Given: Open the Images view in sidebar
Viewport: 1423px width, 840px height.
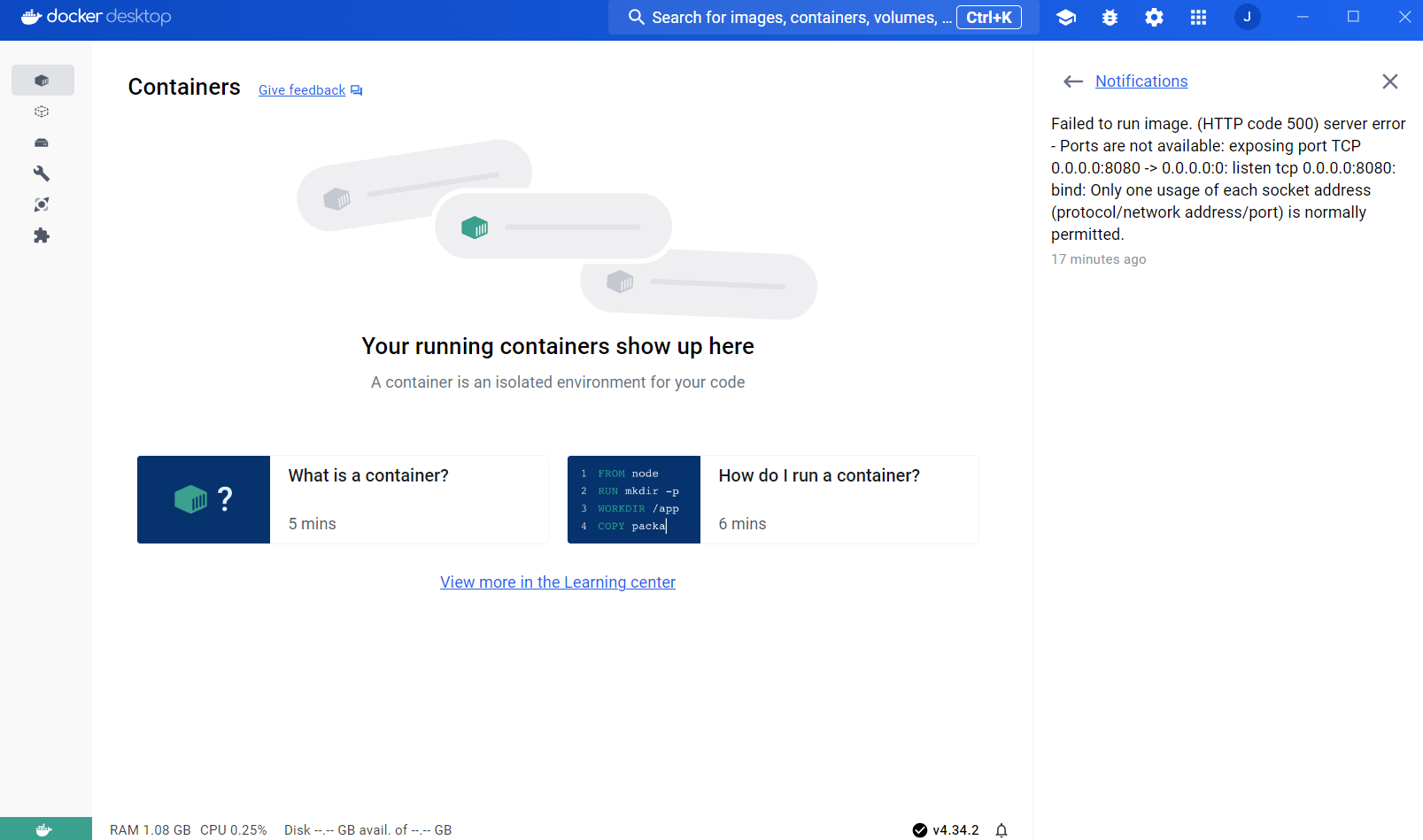Looking at the screenshot, I should click(x=42, y=112).
